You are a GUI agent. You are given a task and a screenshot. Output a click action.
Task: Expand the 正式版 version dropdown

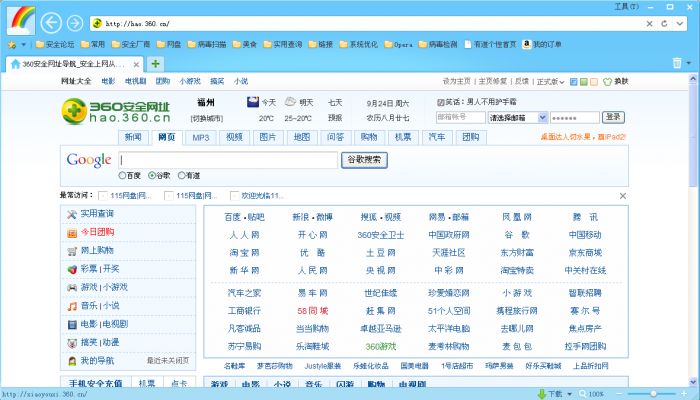pyautogui.click(x=550, y=82)
